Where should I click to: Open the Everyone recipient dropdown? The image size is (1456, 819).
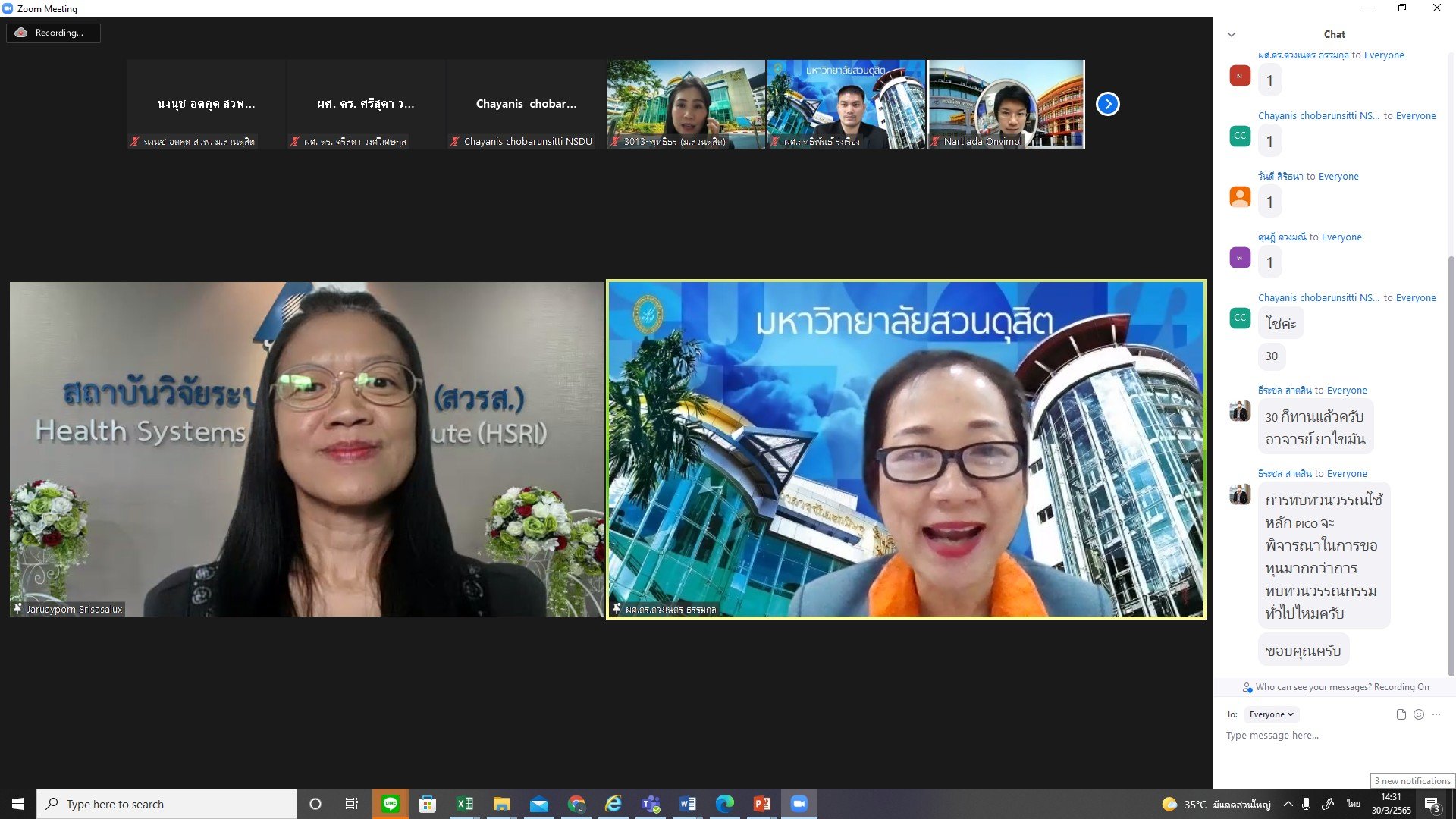point(1271,714)
